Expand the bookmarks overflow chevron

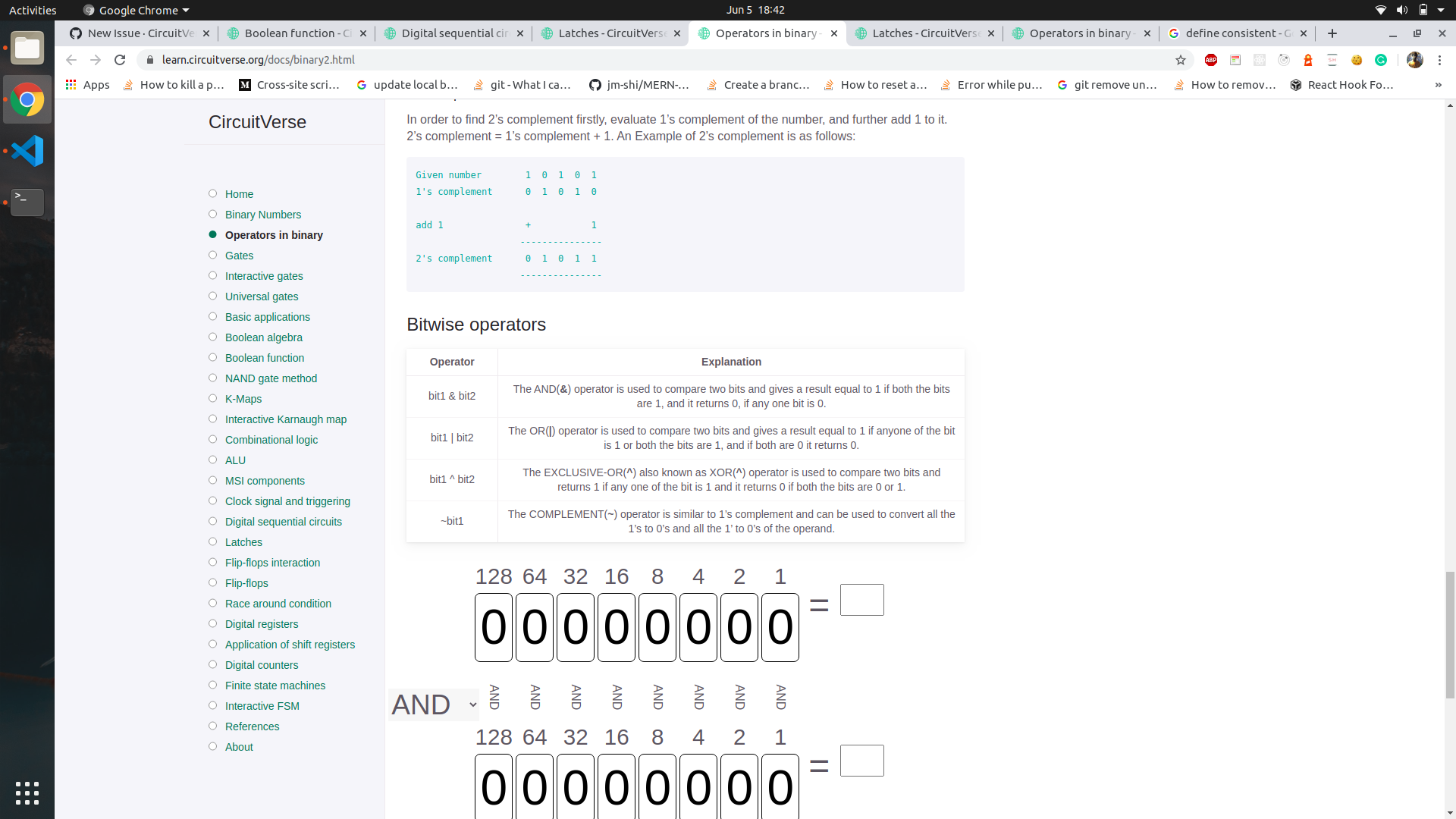(x=1438, y=85)
